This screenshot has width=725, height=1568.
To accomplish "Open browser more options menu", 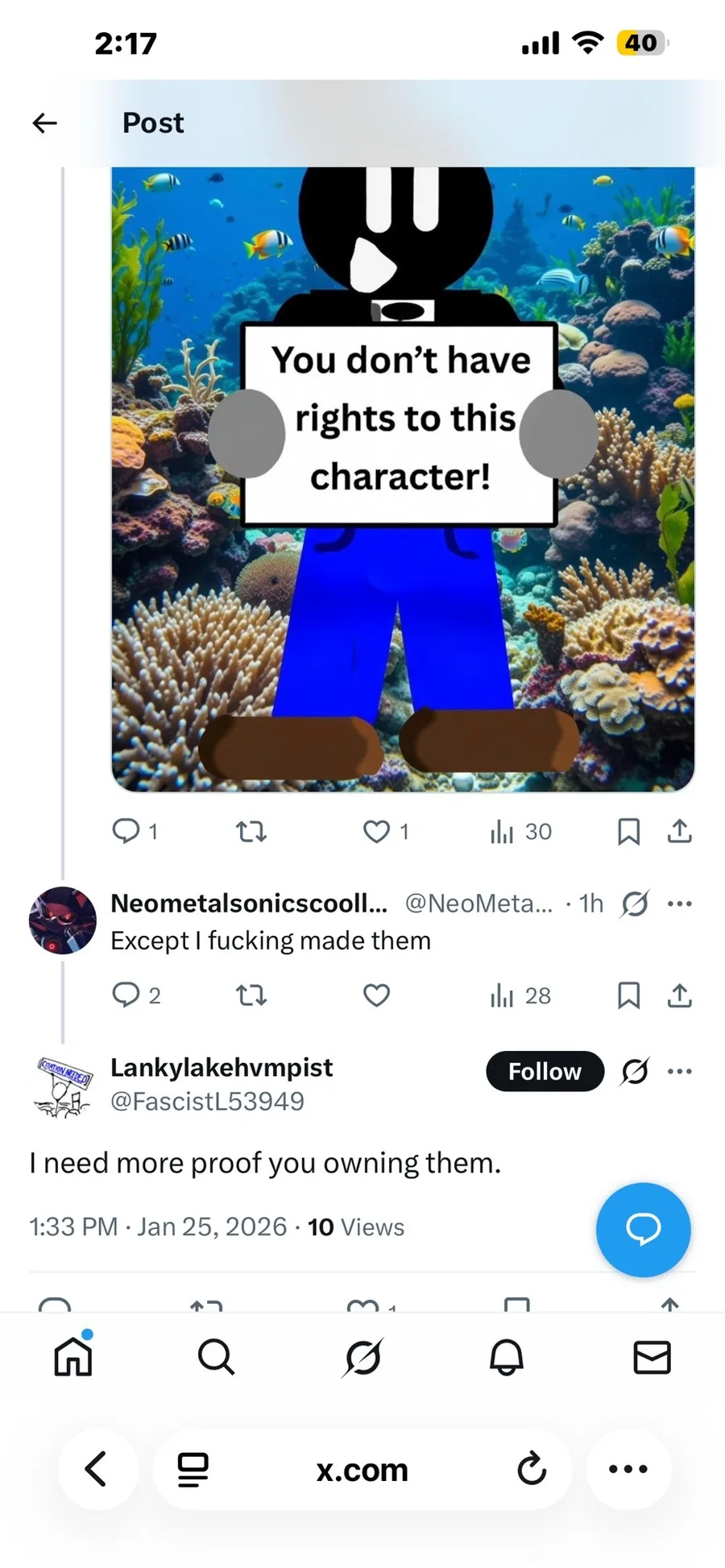I will (628, 1469).
